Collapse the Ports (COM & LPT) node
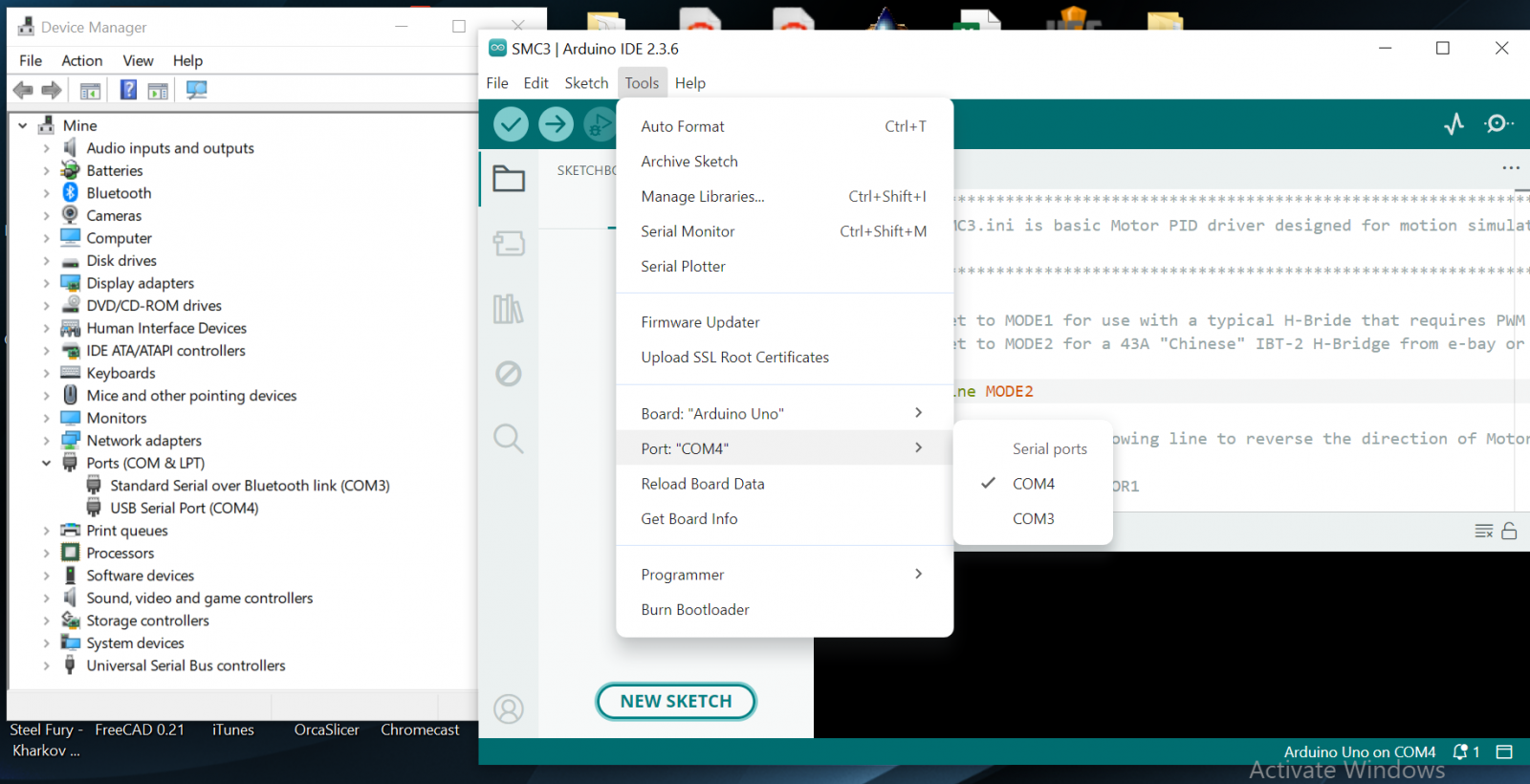The height and width of the screenshot is (784, 1530). (x=46, y=463)
